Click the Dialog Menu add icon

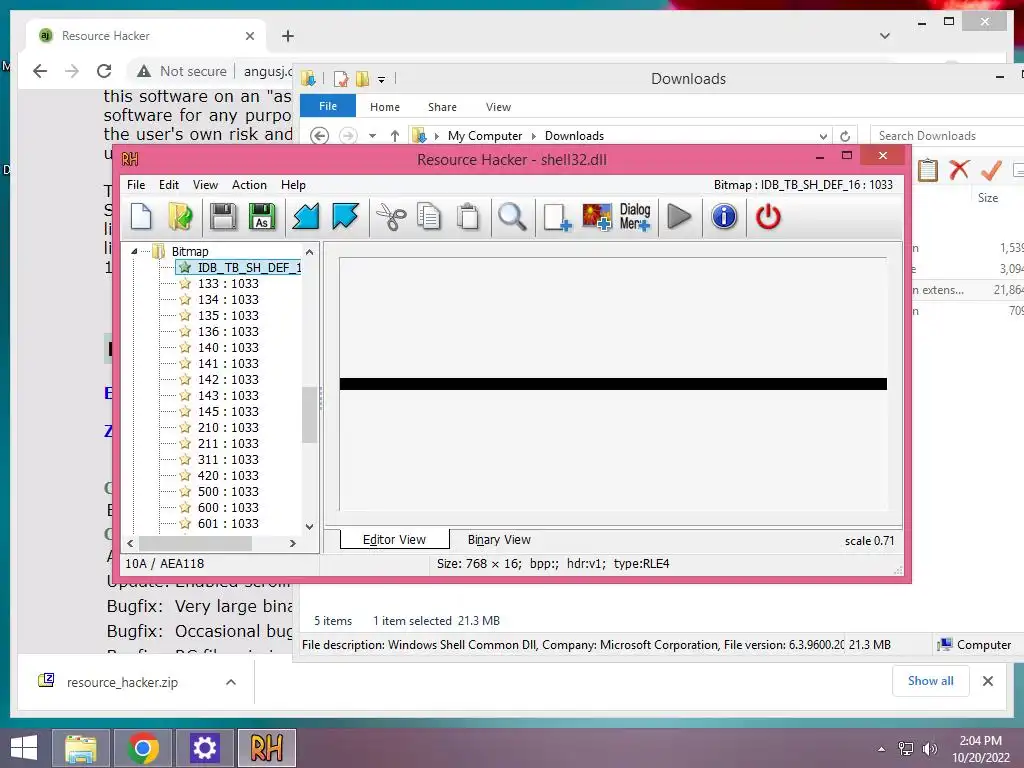[635, 216]
